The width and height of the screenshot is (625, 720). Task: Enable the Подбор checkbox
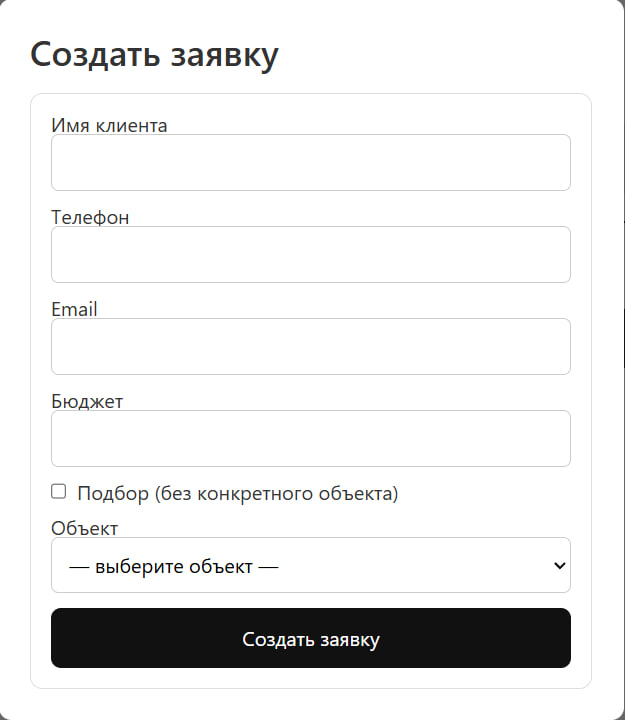pos(59,492)
